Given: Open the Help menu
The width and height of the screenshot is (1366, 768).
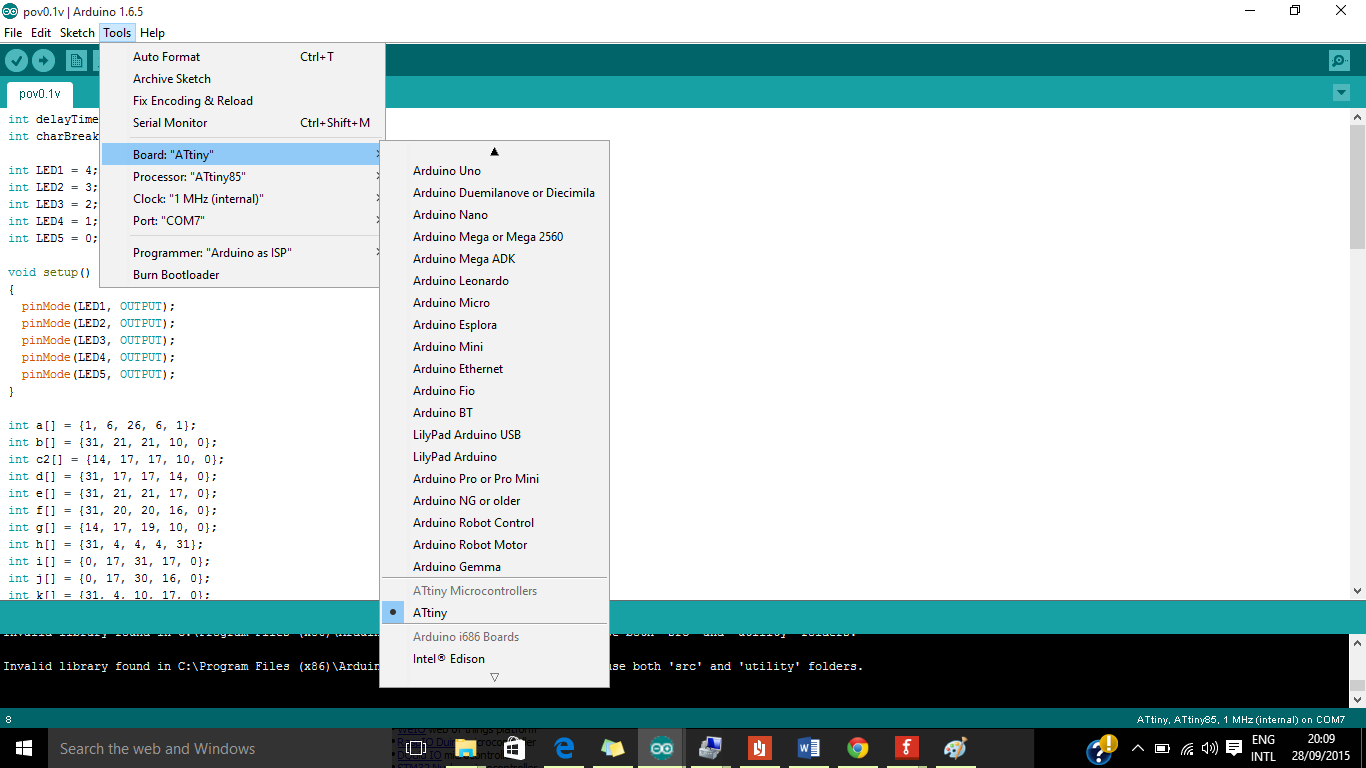Looking at the screenshot, I should (152, 33).
